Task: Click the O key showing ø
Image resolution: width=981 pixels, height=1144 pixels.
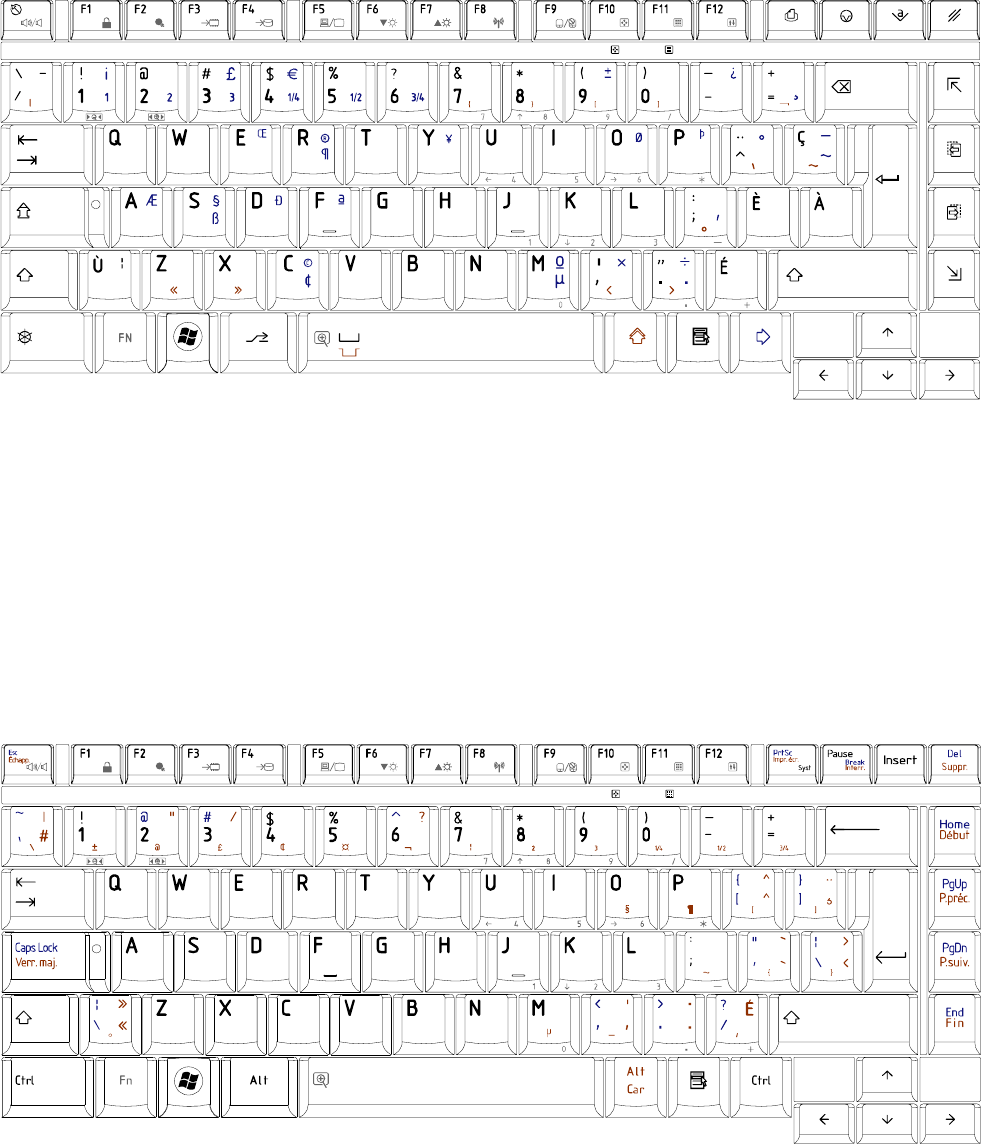Action: pos(626,155)
